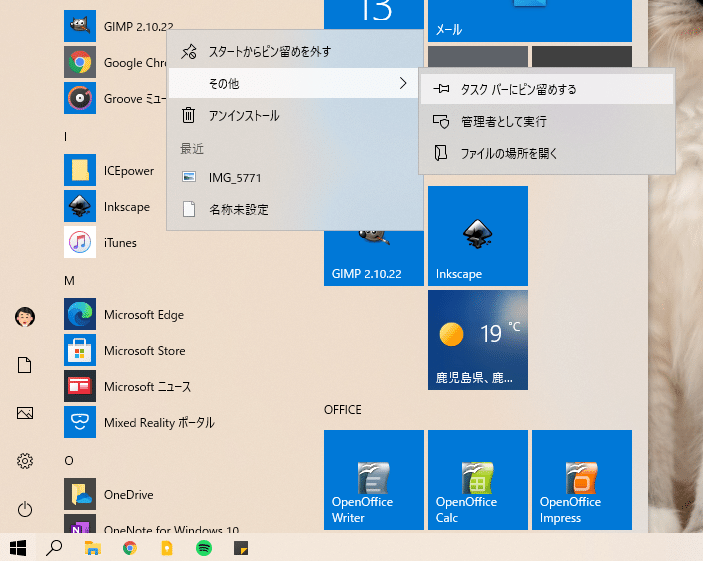703x561 pixels.
Task: Click the letter M section header
Action: [69, 281]
